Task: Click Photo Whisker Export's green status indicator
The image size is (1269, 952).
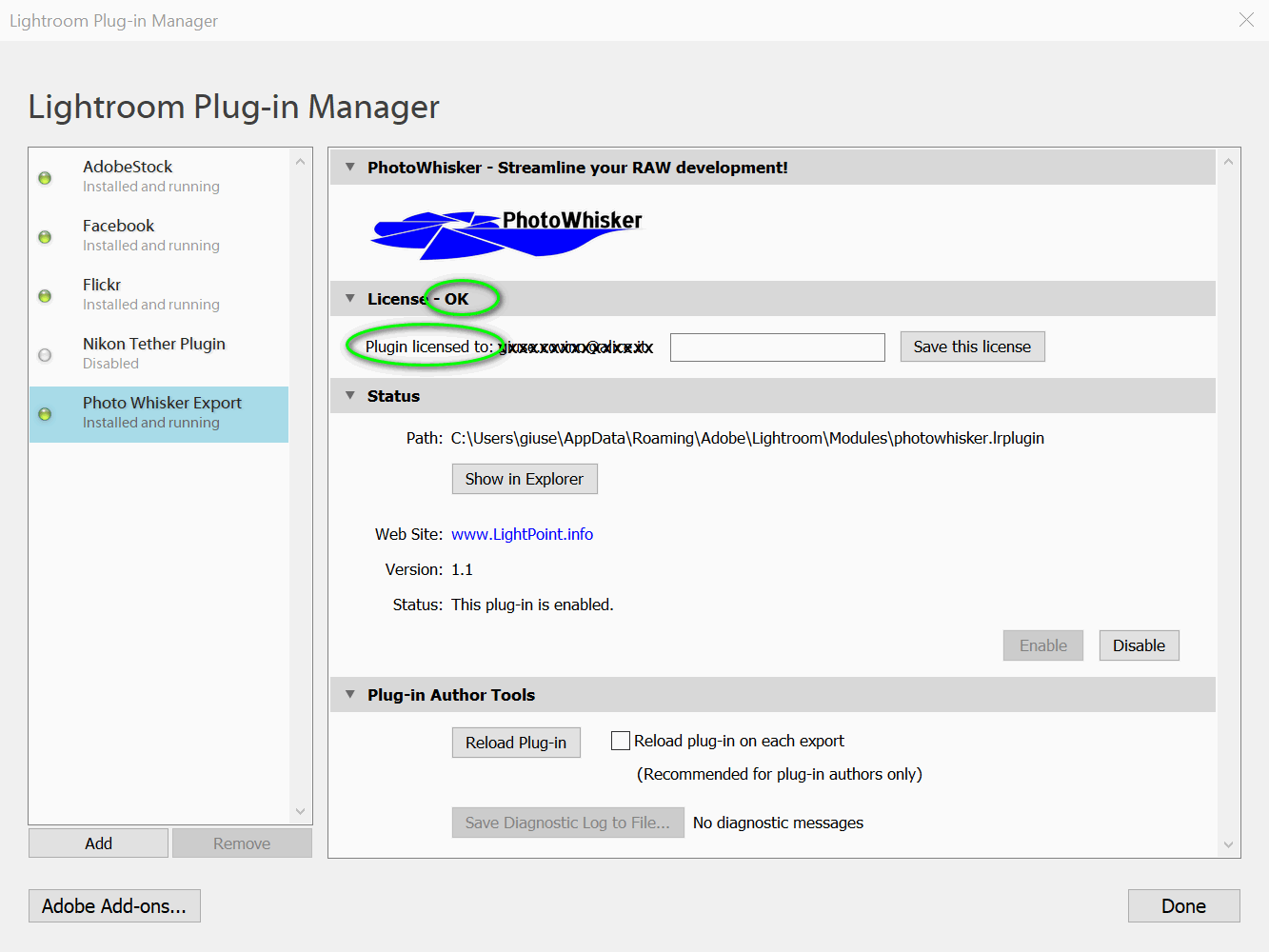Action: coord(45,414)
